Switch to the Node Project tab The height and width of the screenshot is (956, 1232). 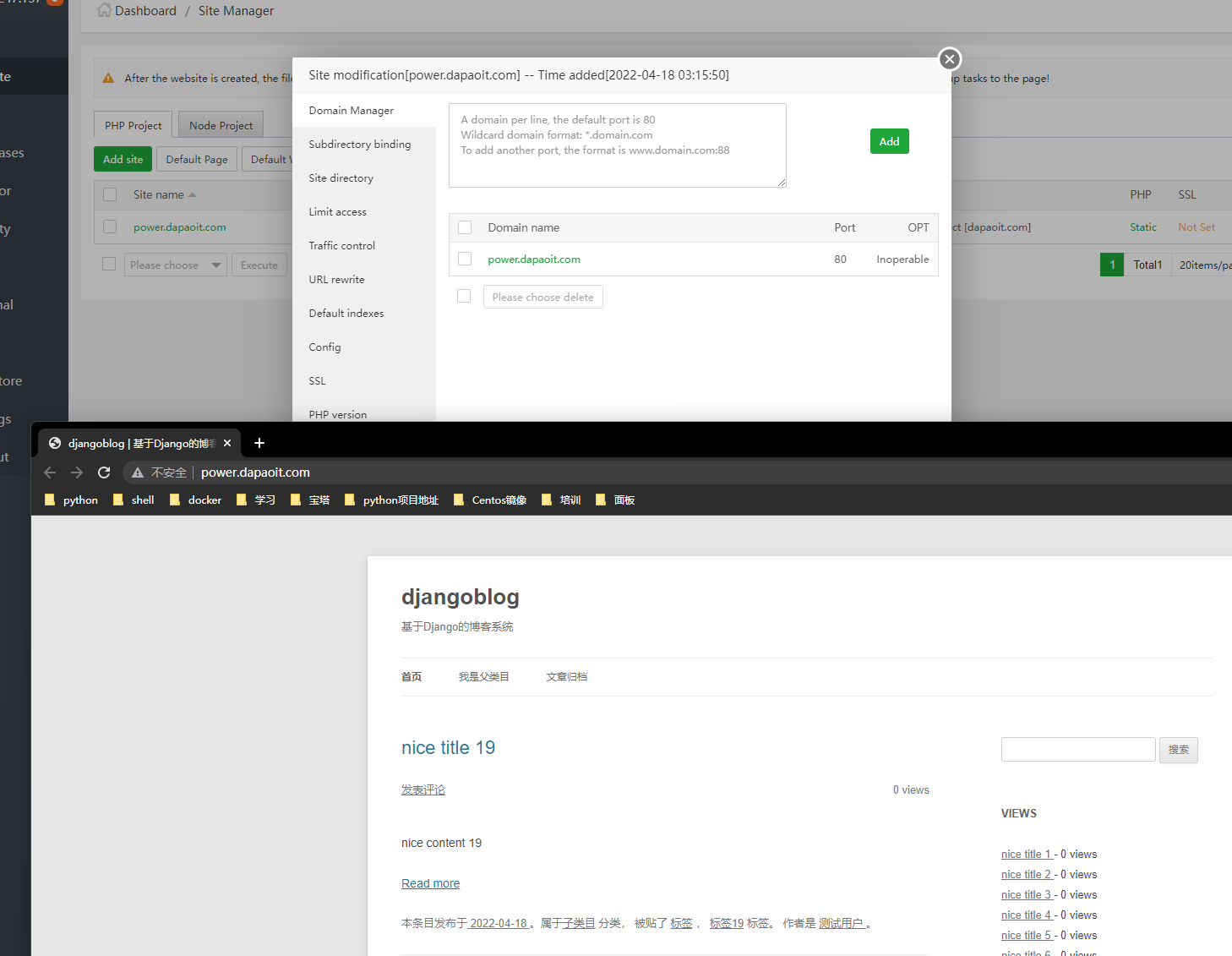[x=221, y=125]
